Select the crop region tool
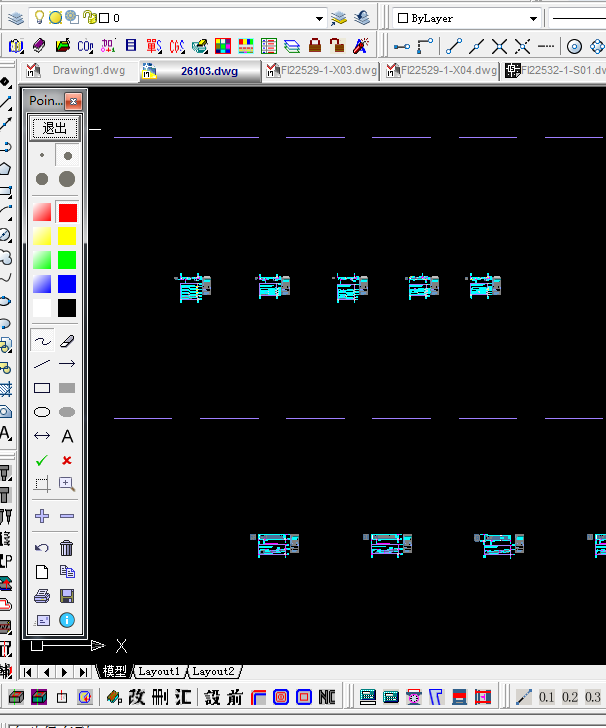Viewport: 606px width, 728px height. 42,484
